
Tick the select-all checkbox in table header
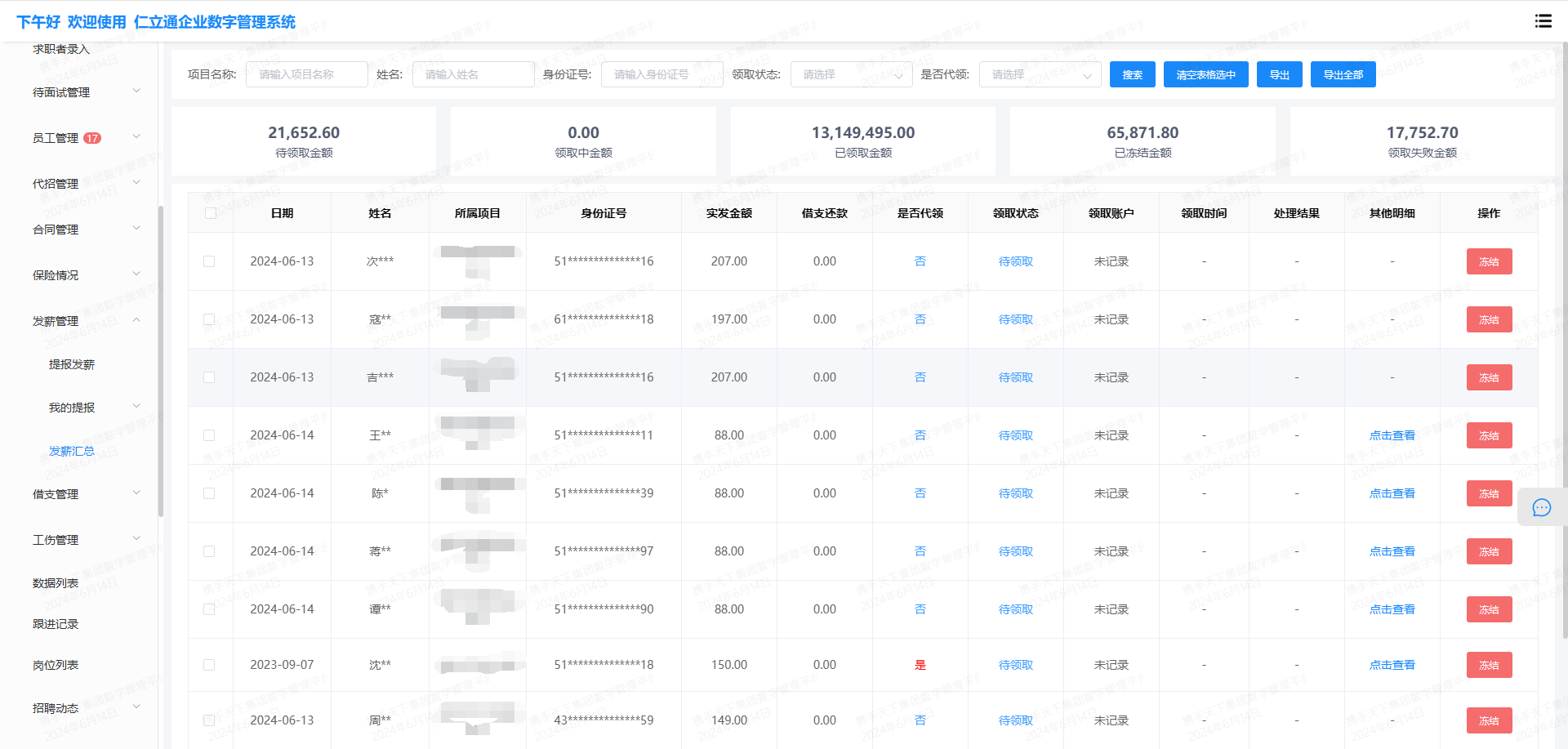(x=210, y=213)
